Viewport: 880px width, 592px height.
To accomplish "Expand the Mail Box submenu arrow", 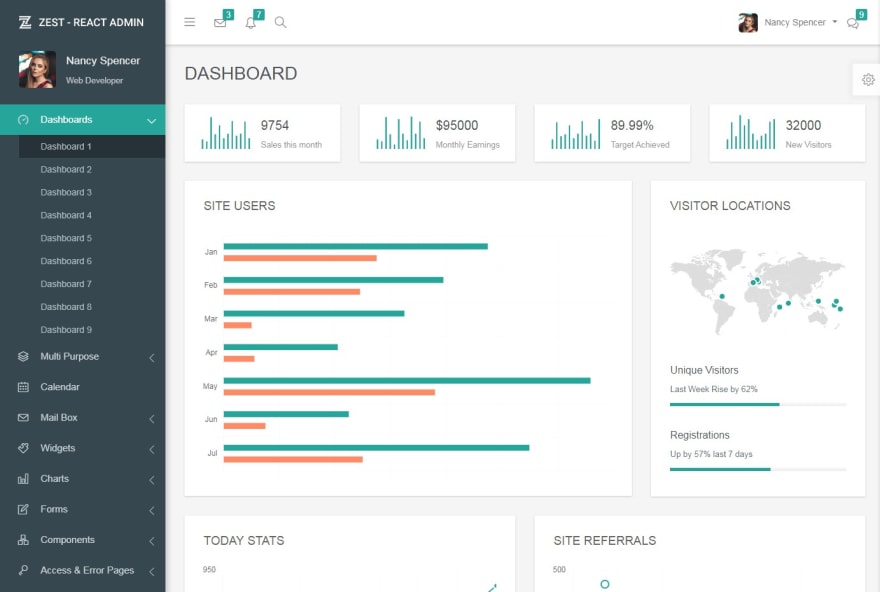I will pos(152,419).
